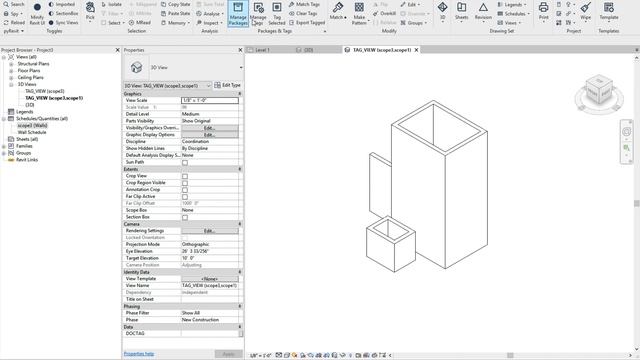Screen dimensions: 640x360
Task: Click the View Name value field
Action: (210, 286)
